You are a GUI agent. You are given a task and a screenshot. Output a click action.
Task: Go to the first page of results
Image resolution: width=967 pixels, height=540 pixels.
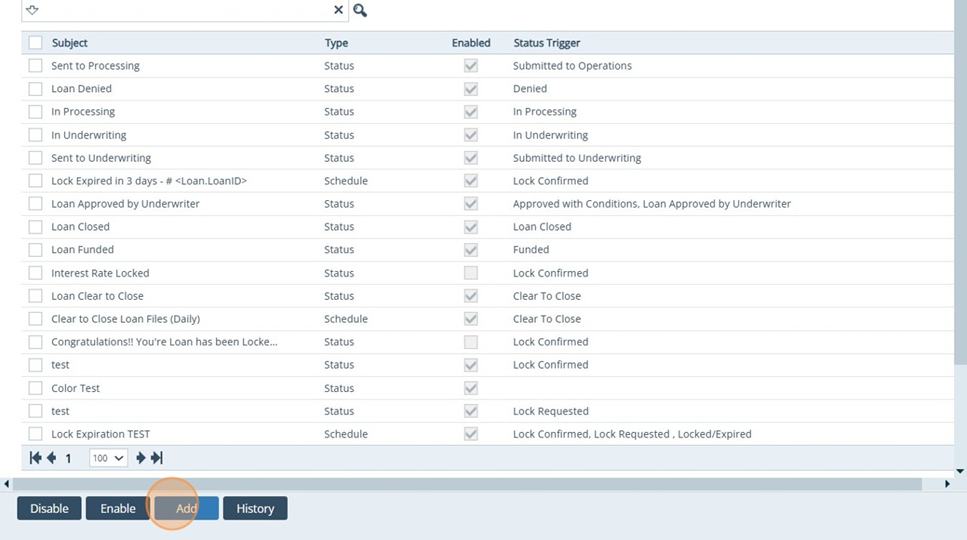[35, 458]
